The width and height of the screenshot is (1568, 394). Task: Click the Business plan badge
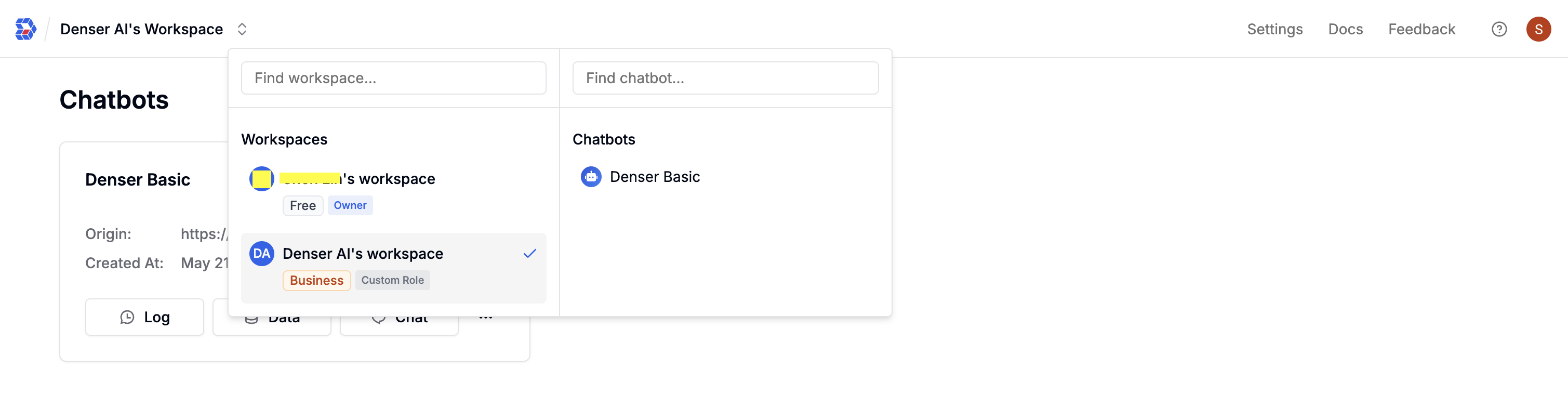coord(316,280)
